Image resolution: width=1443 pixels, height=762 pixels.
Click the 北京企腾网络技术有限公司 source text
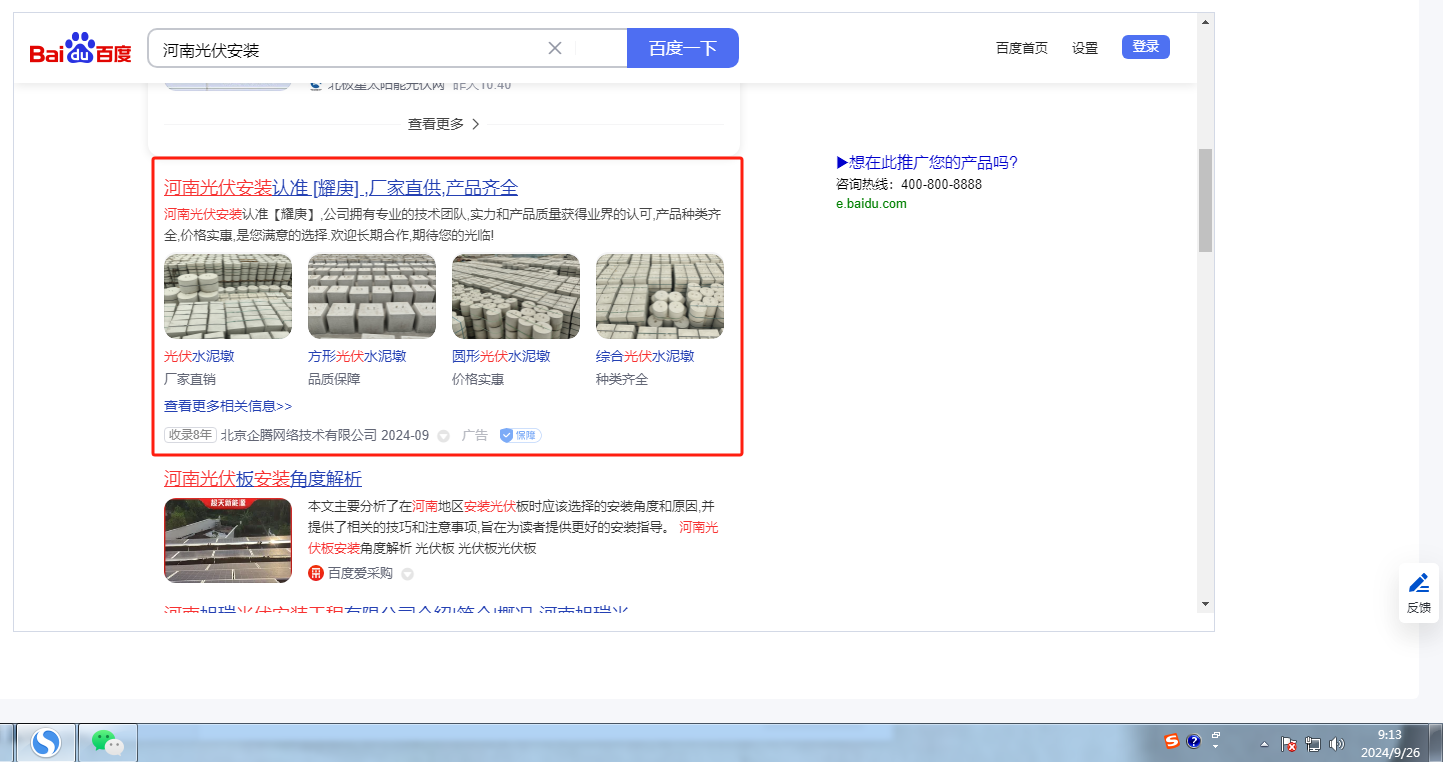(x=299, y=435)
